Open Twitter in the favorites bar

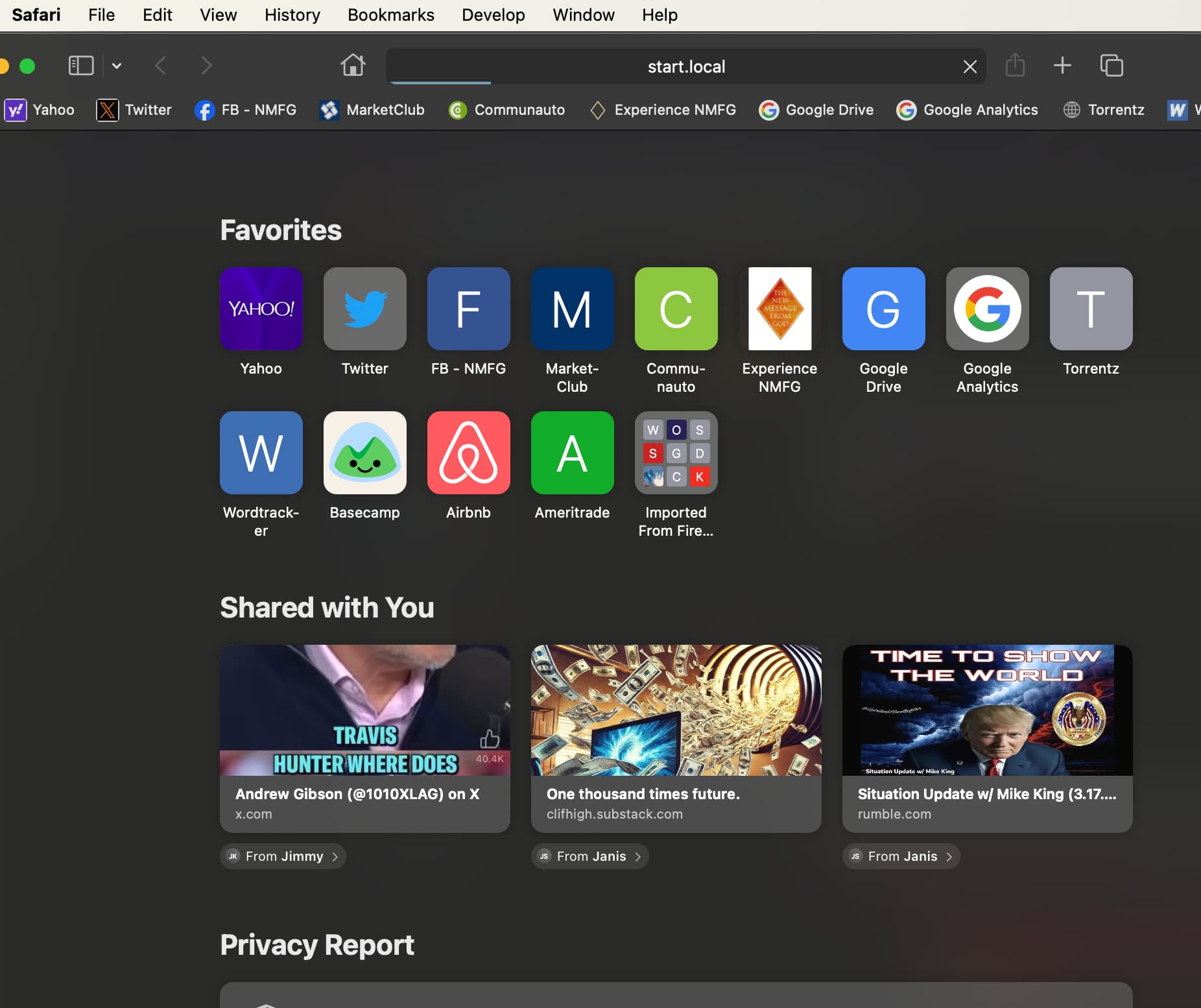[134, 110]
